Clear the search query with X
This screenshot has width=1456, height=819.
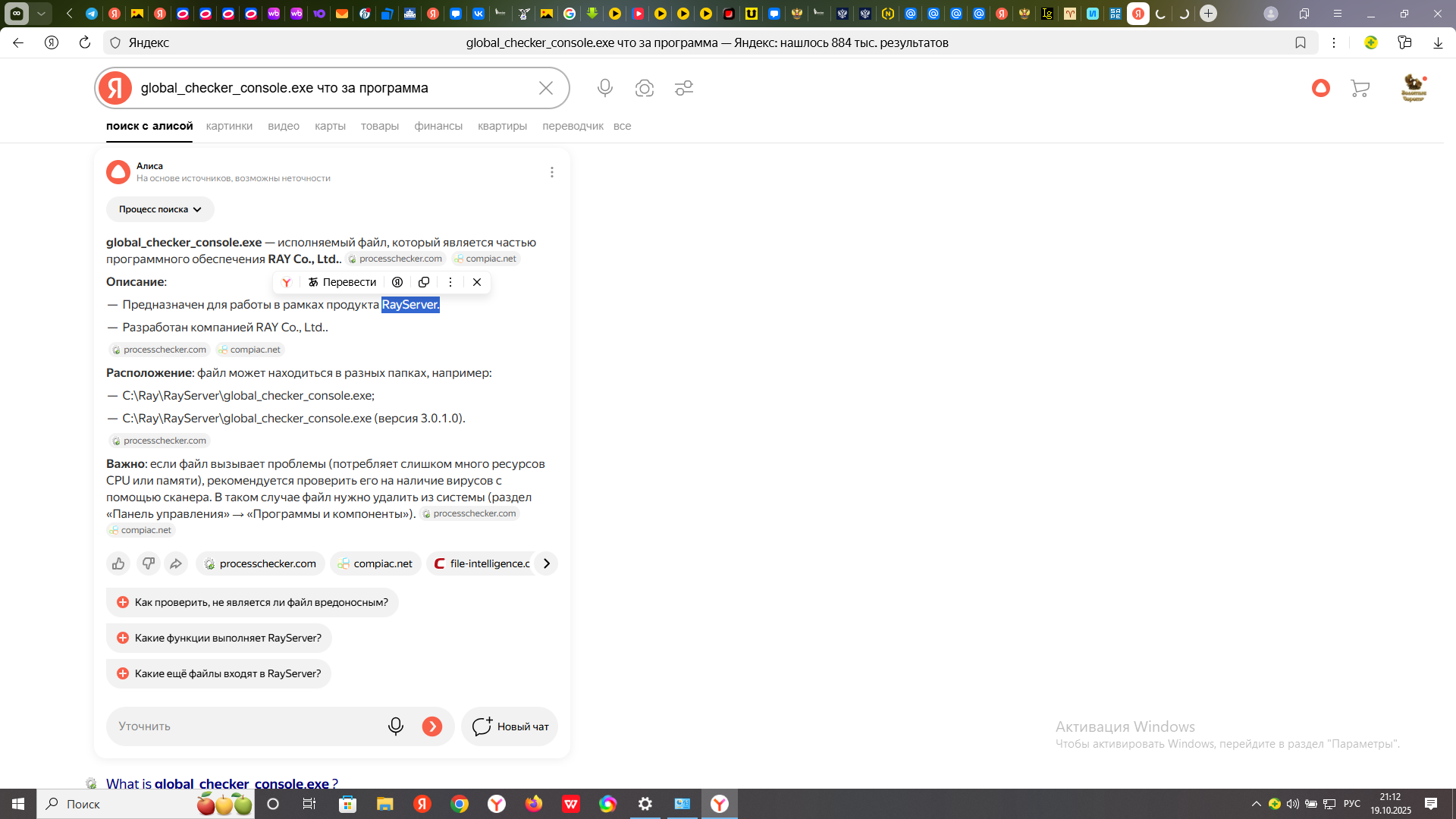(545, 88)
